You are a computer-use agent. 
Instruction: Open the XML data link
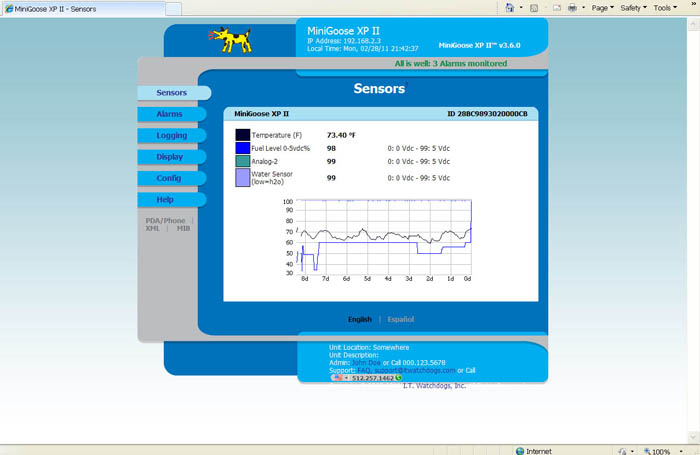pyautogui.click(x=152, y=228)
